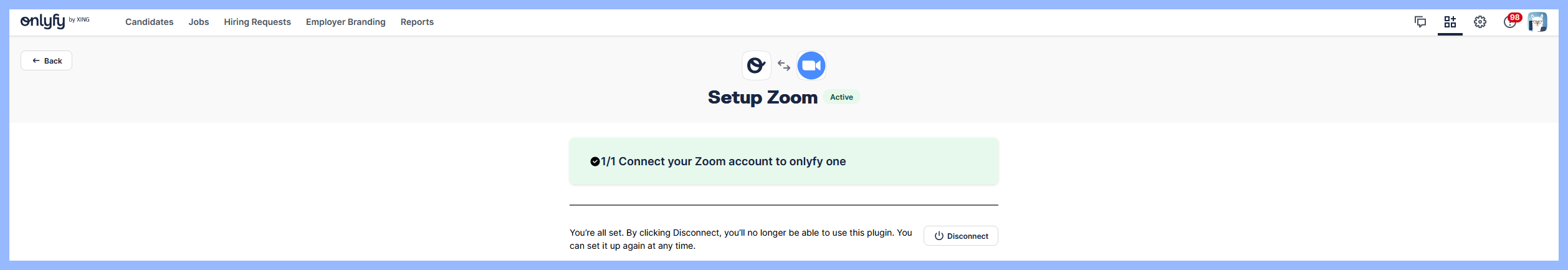The image size is (1568, 270).
Task: Disconnect the Zoom plugin
Action: pyautogui.click(x=961, y=236)
